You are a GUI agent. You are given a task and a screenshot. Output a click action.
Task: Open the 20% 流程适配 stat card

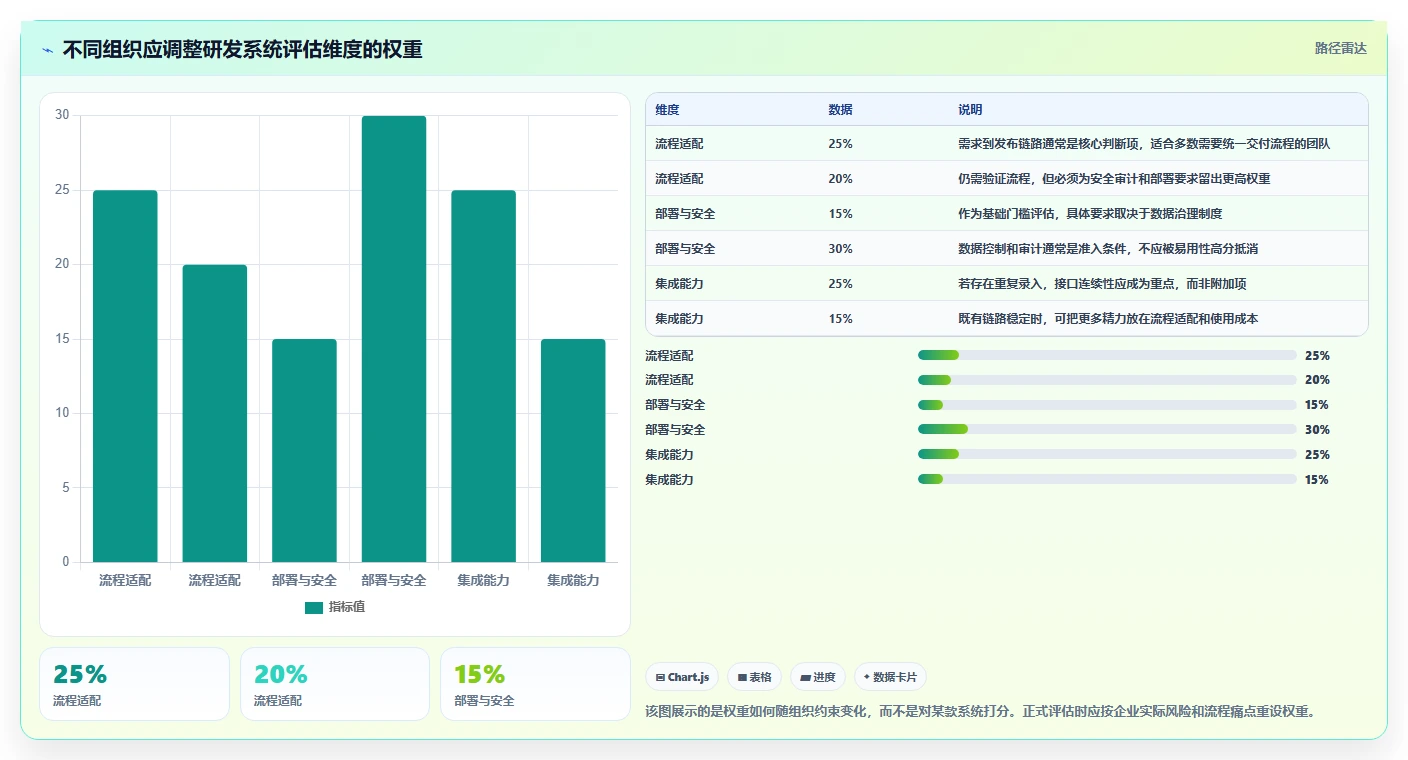[x=334, y=684]
